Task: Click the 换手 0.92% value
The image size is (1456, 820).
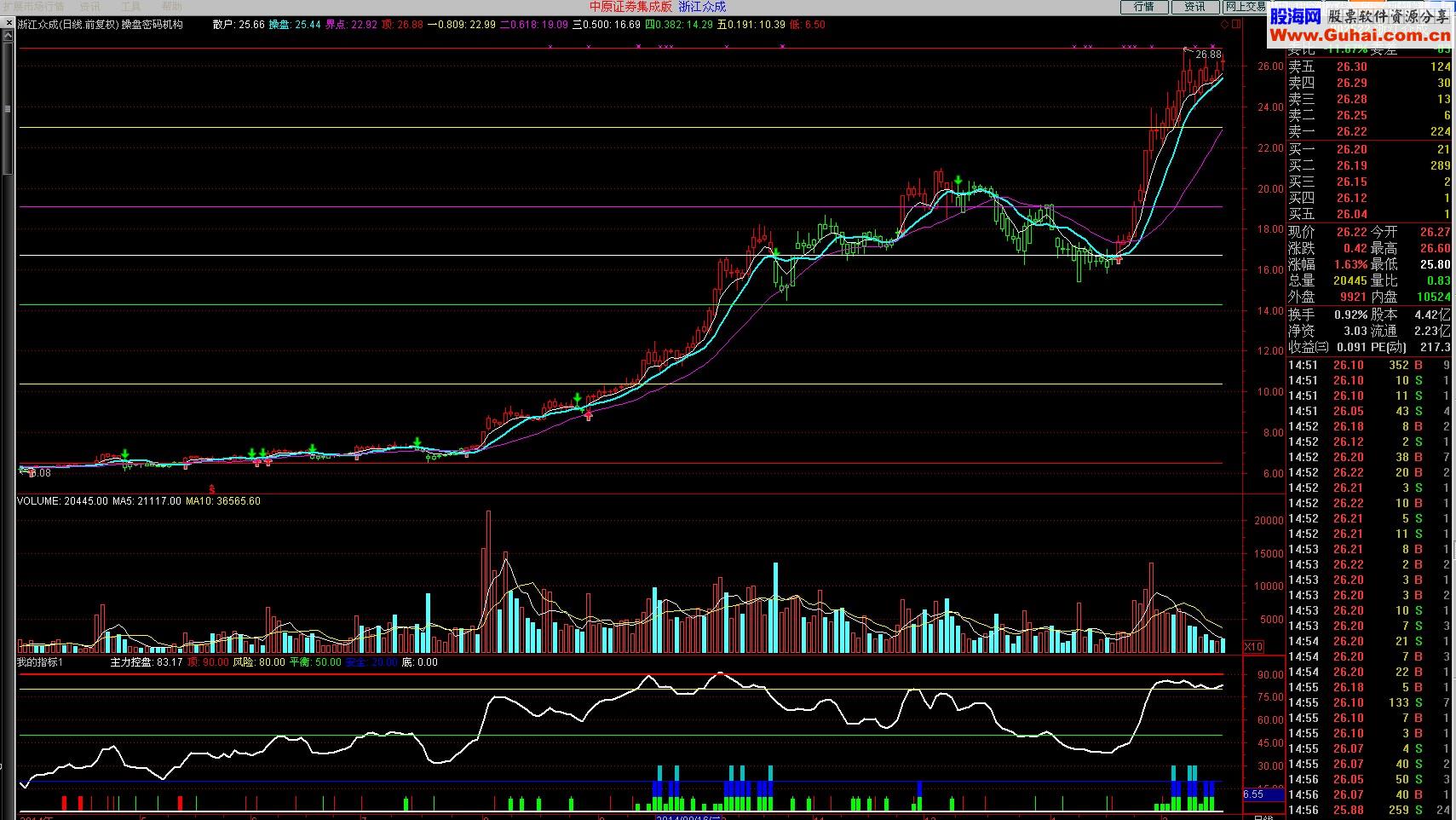Action: click(x=1350, y=315)
